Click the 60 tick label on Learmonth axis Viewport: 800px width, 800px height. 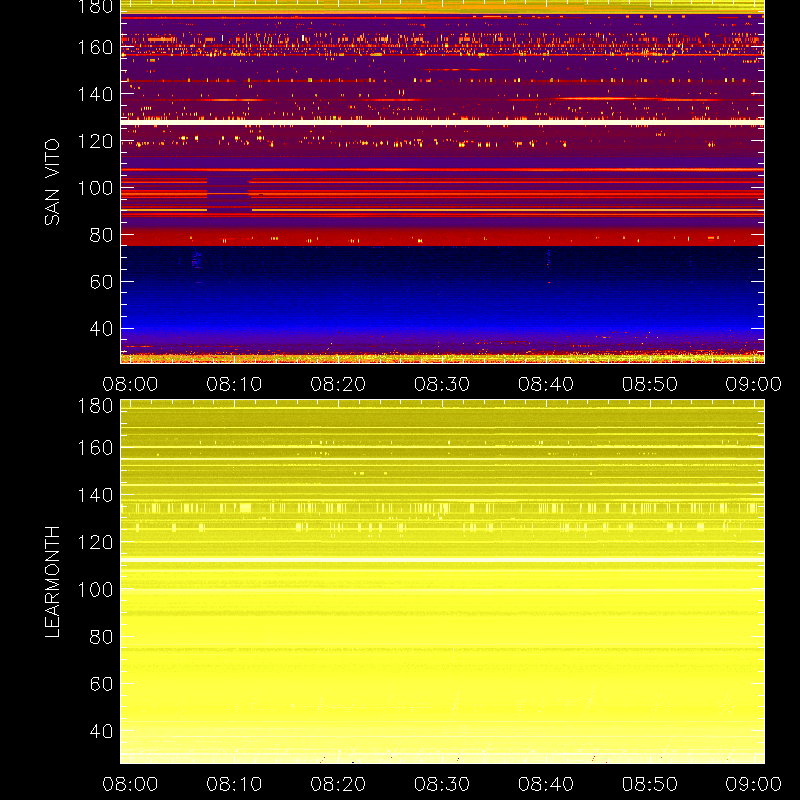(101, 684)
